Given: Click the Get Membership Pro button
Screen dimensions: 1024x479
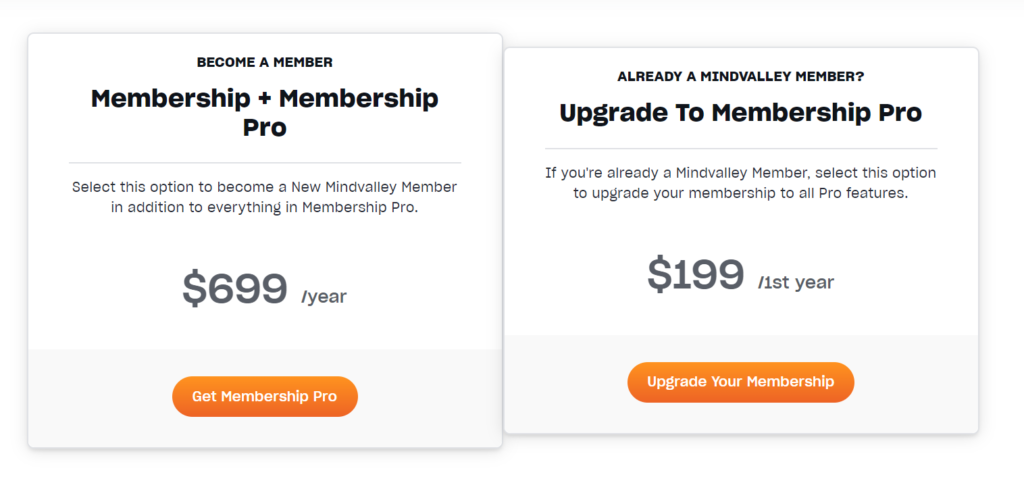Looking at the screenshot, I should click(264, 396).
